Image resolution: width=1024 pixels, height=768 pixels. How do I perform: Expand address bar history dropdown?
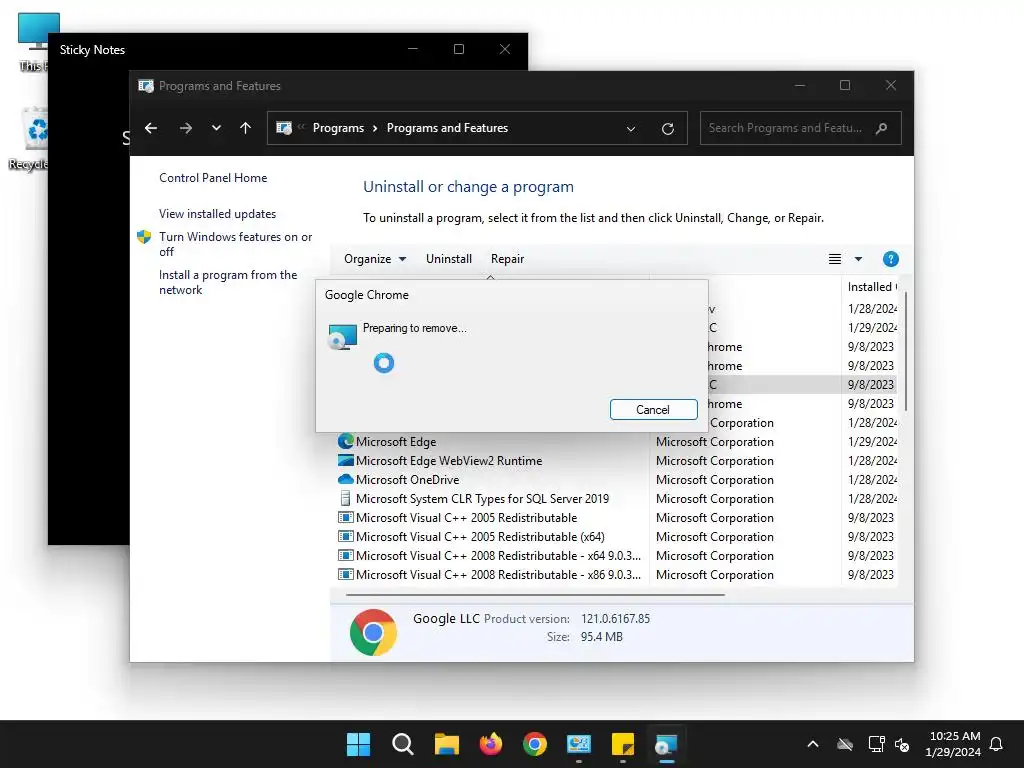631,129
